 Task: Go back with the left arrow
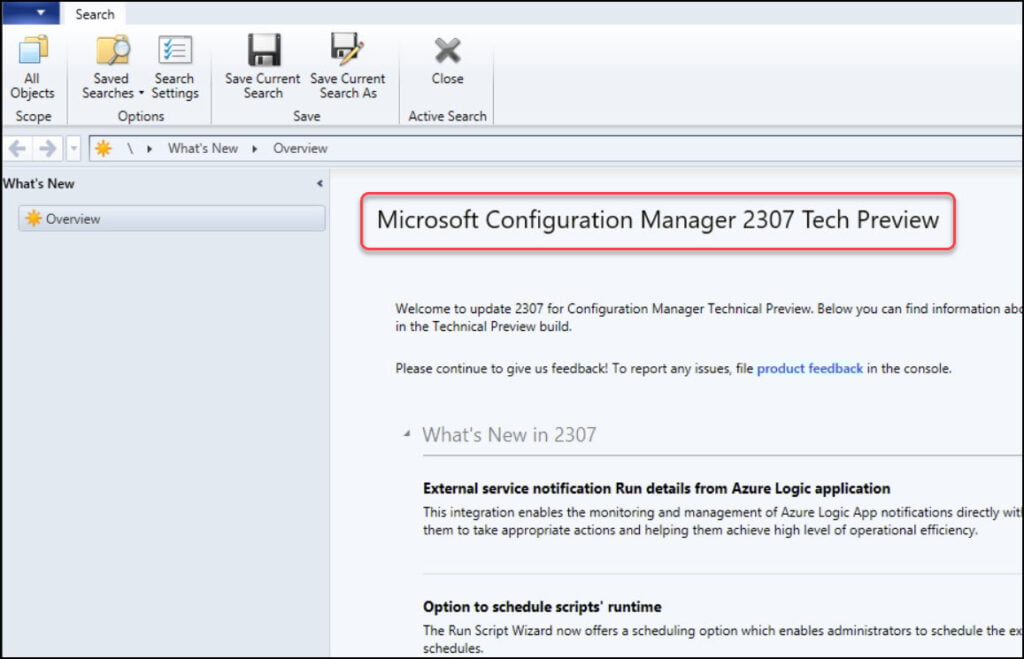(x=18, y=149)
